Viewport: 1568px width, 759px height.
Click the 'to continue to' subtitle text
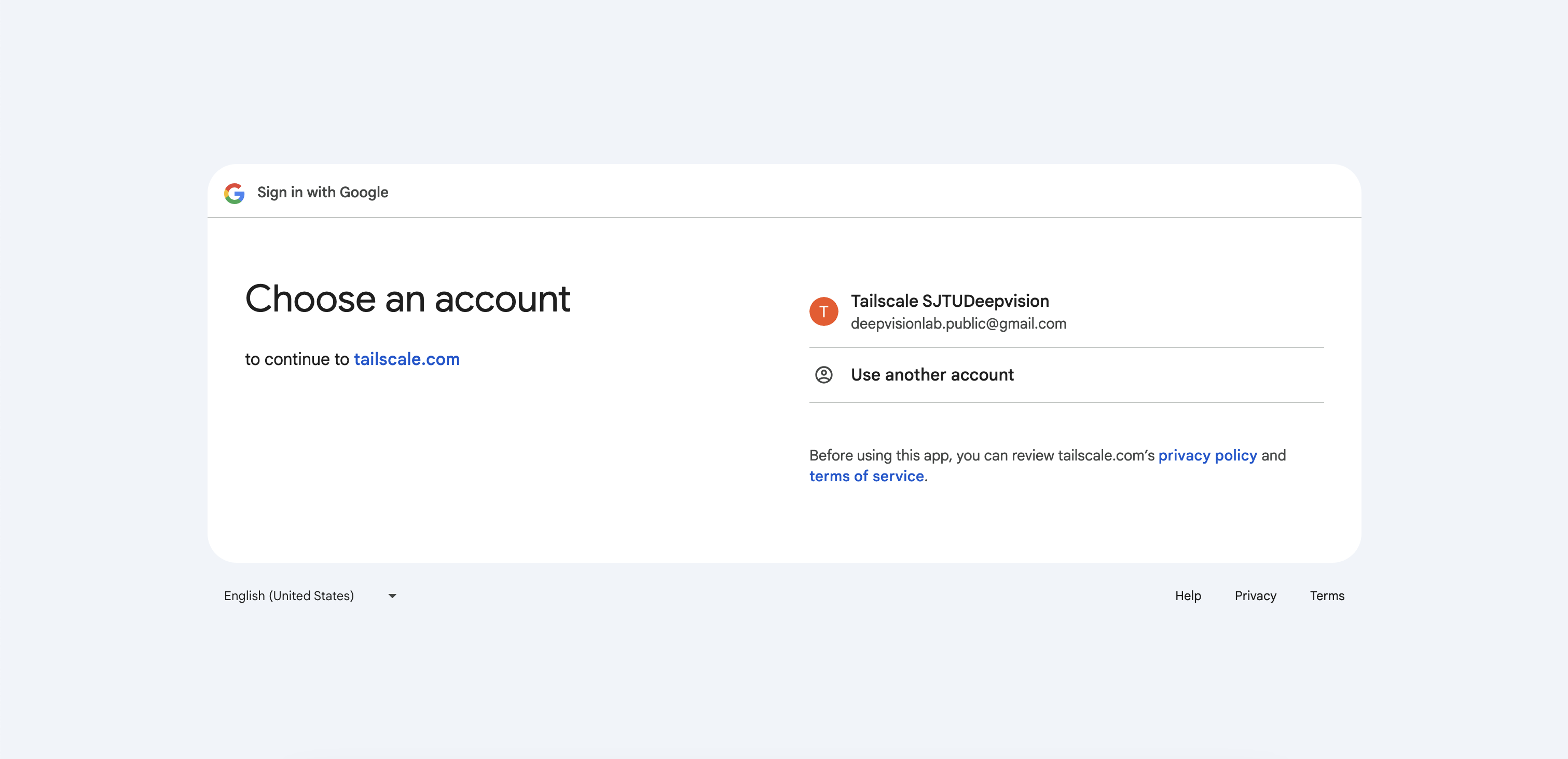coord(297,359)
